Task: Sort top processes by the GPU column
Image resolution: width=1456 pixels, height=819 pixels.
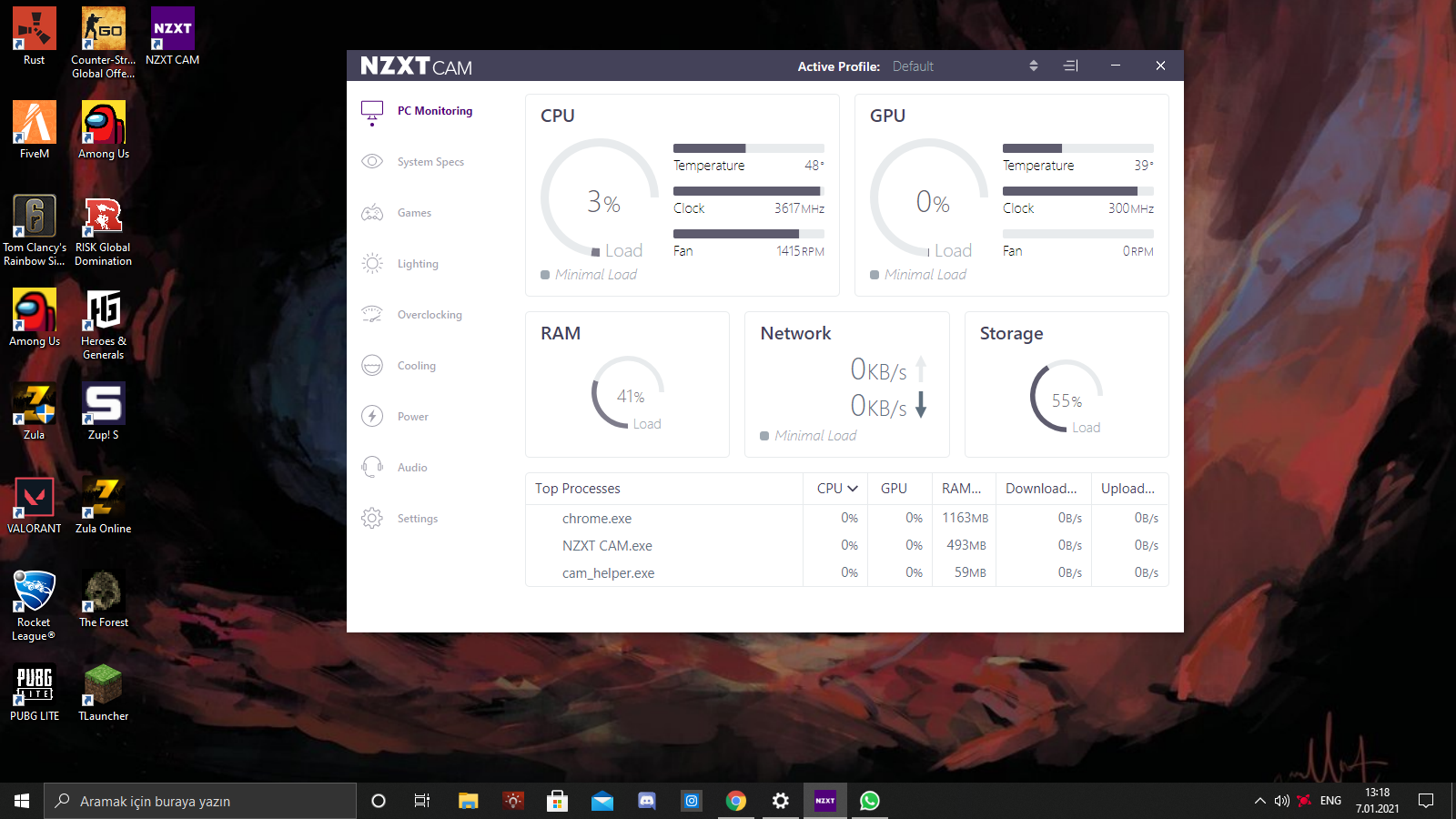Action: 894,489
